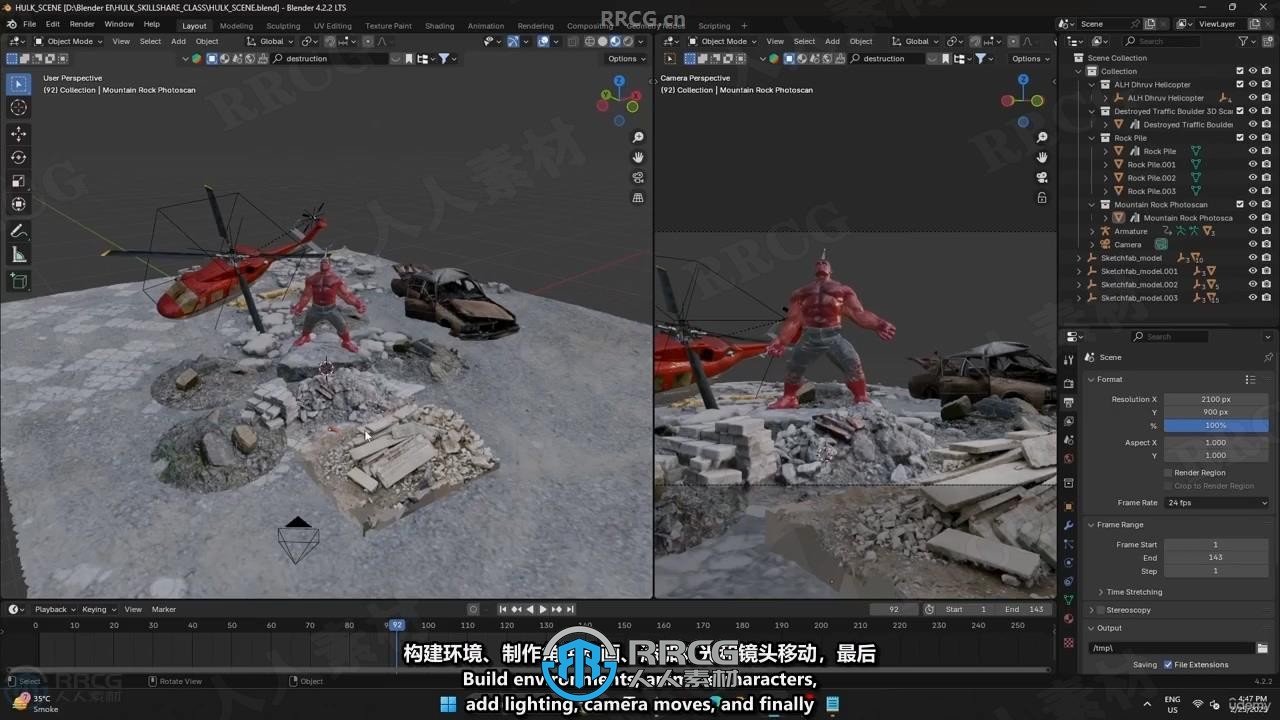Open the View Layer properties tab

(1068, 421)
